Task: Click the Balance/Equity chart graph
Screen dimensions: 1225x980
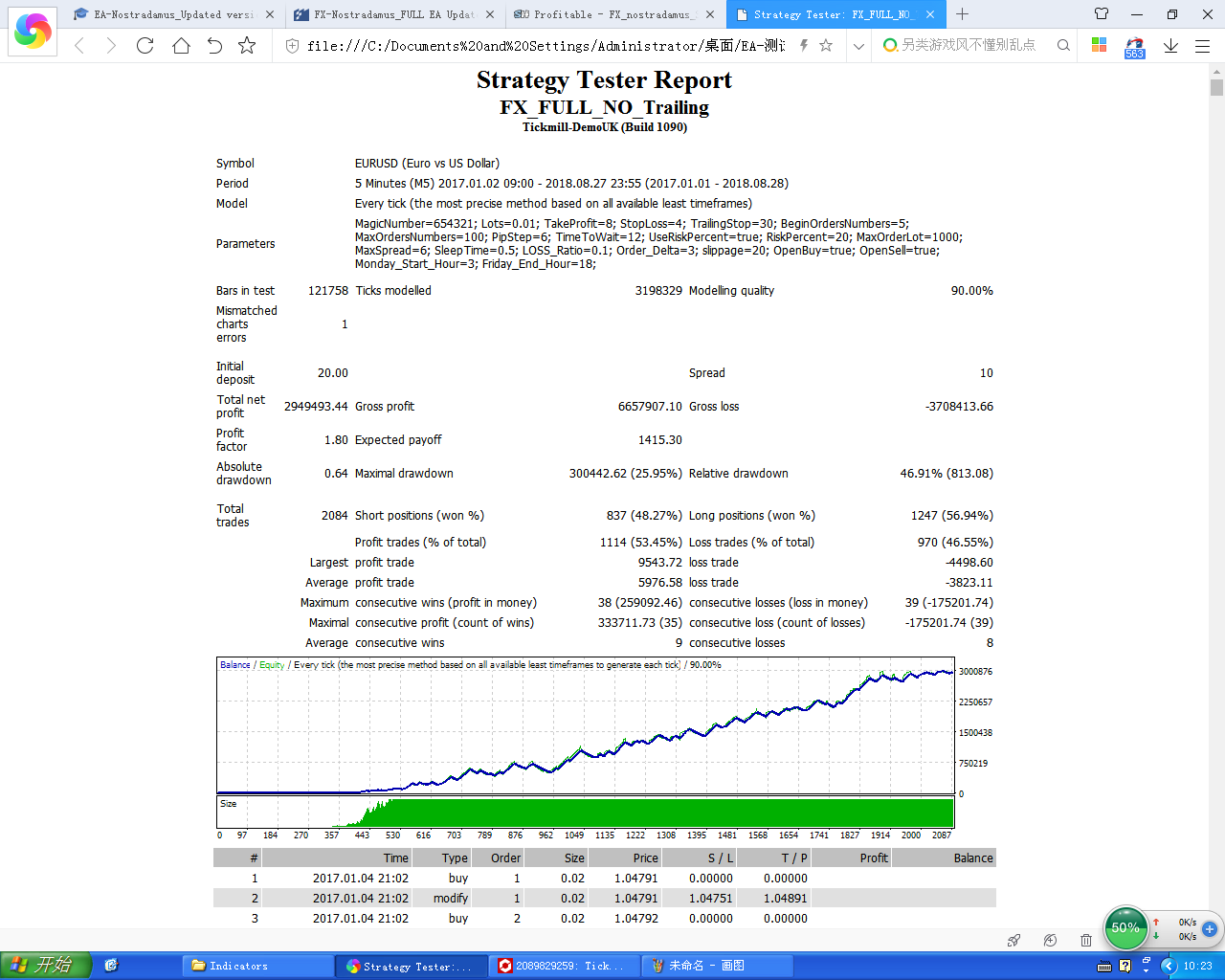Action: click(586, 725)
